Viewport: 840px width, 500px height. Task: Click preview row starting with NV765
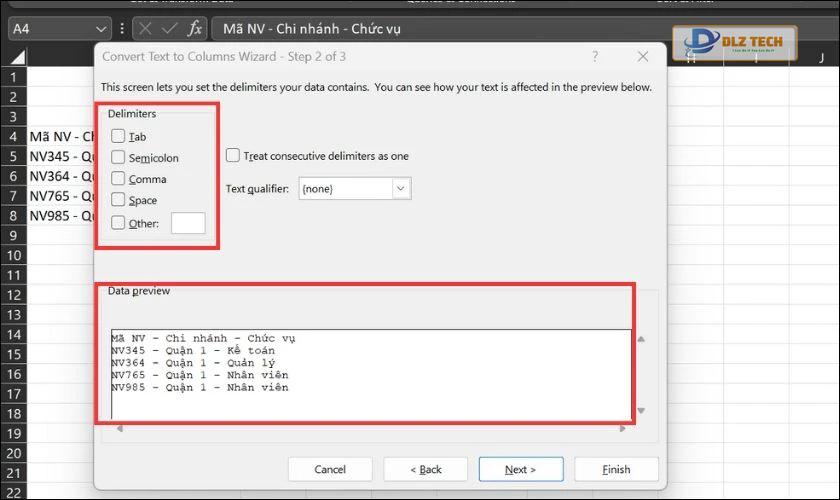point(200,375)
